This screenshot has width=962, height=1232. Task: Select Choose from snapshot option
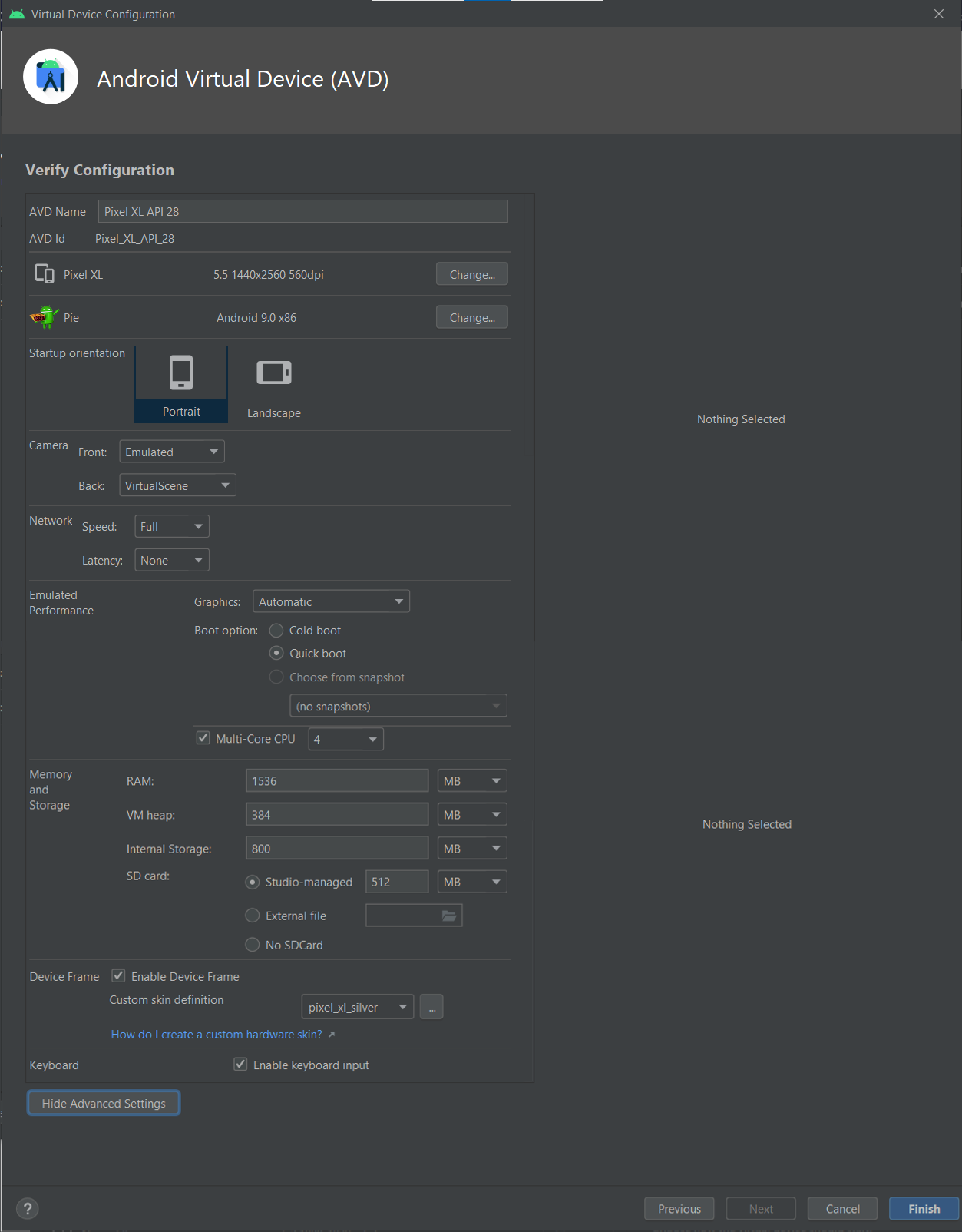click(x=276, y=677)
